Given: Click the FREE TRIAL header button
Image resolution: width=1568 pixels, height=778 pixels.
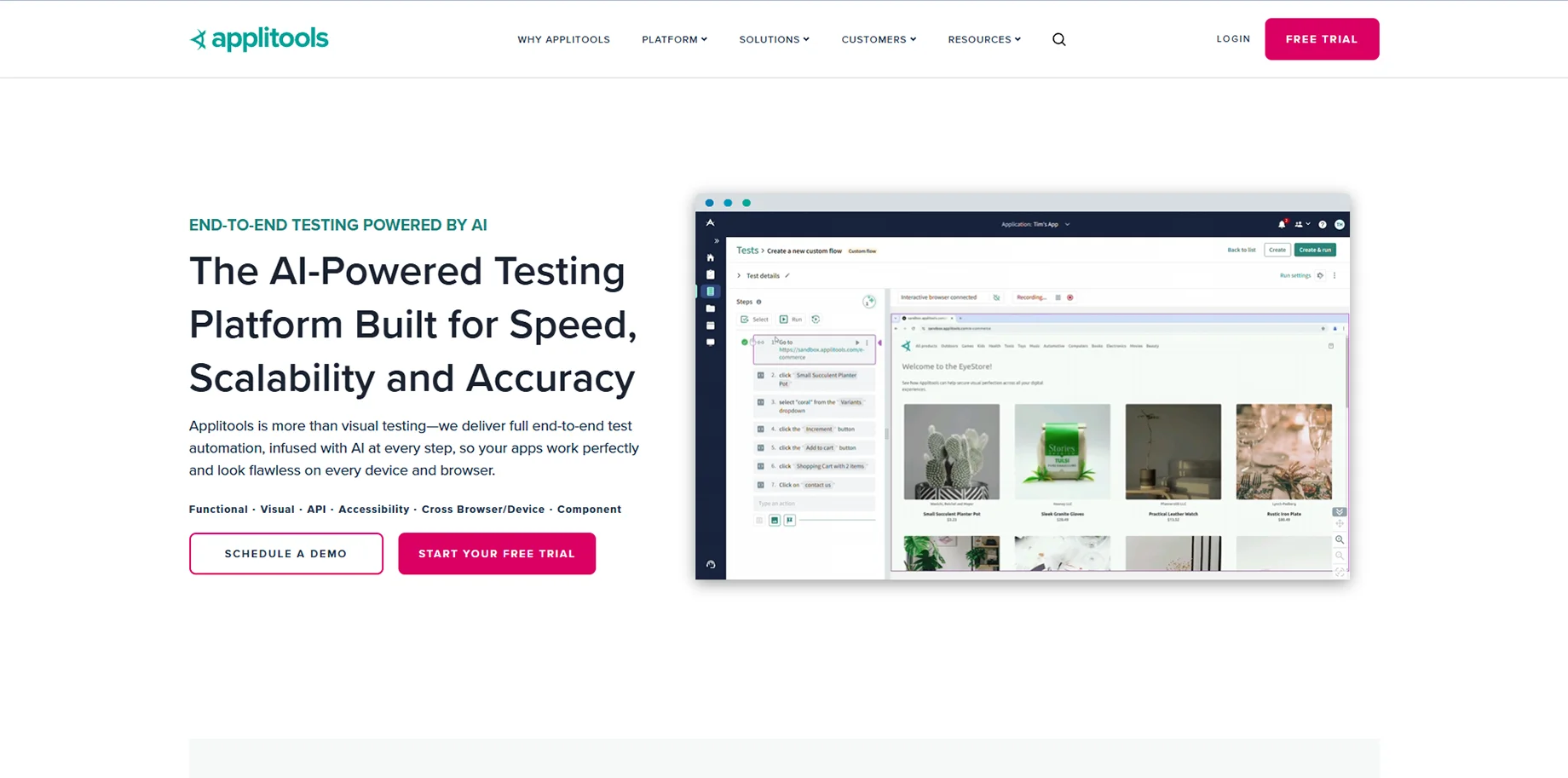Looking at the screenshot, I should 1322,39.
